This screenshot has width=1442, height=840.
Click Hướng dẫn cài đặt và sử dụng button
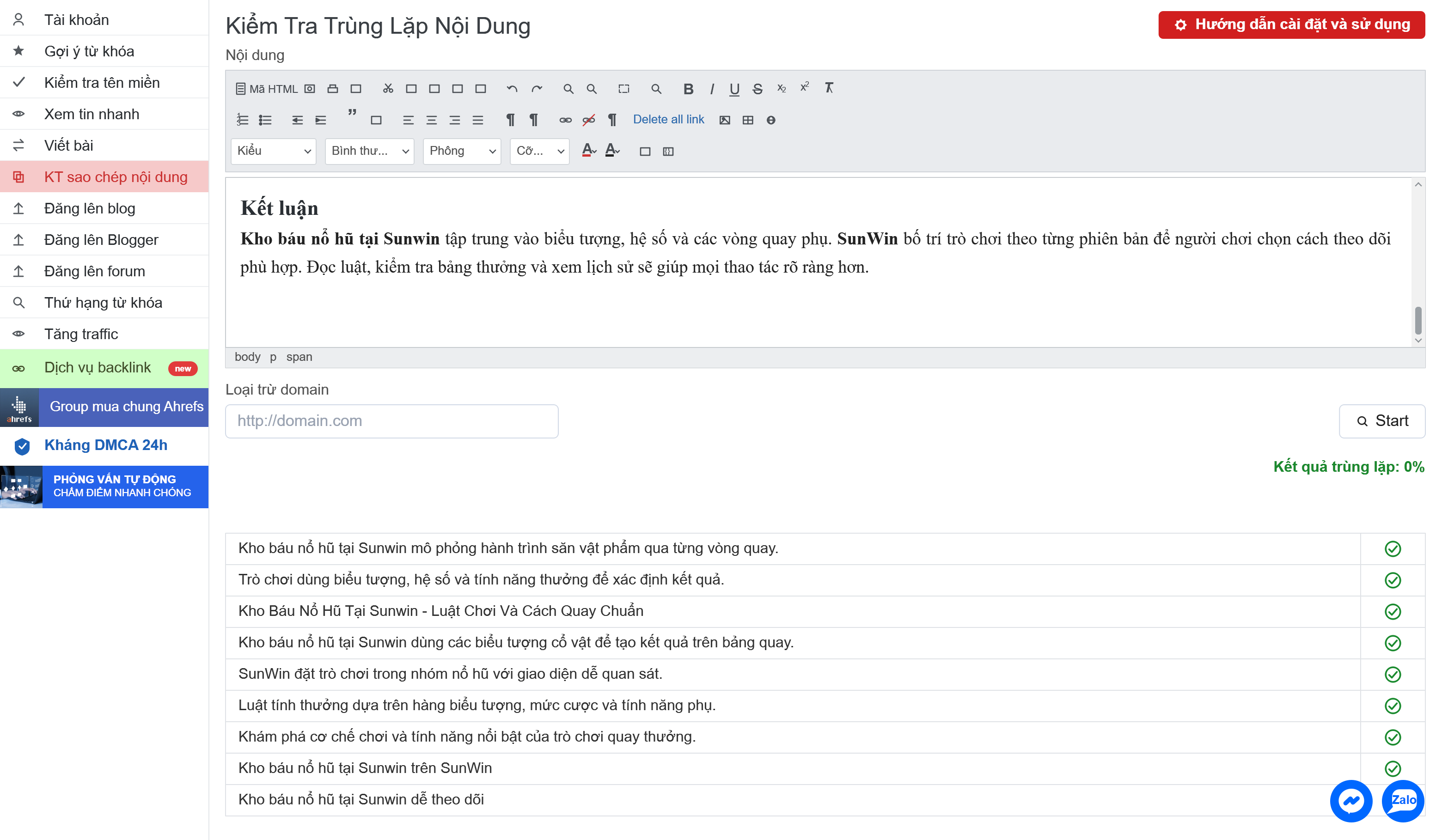(x=1291, y=24)
